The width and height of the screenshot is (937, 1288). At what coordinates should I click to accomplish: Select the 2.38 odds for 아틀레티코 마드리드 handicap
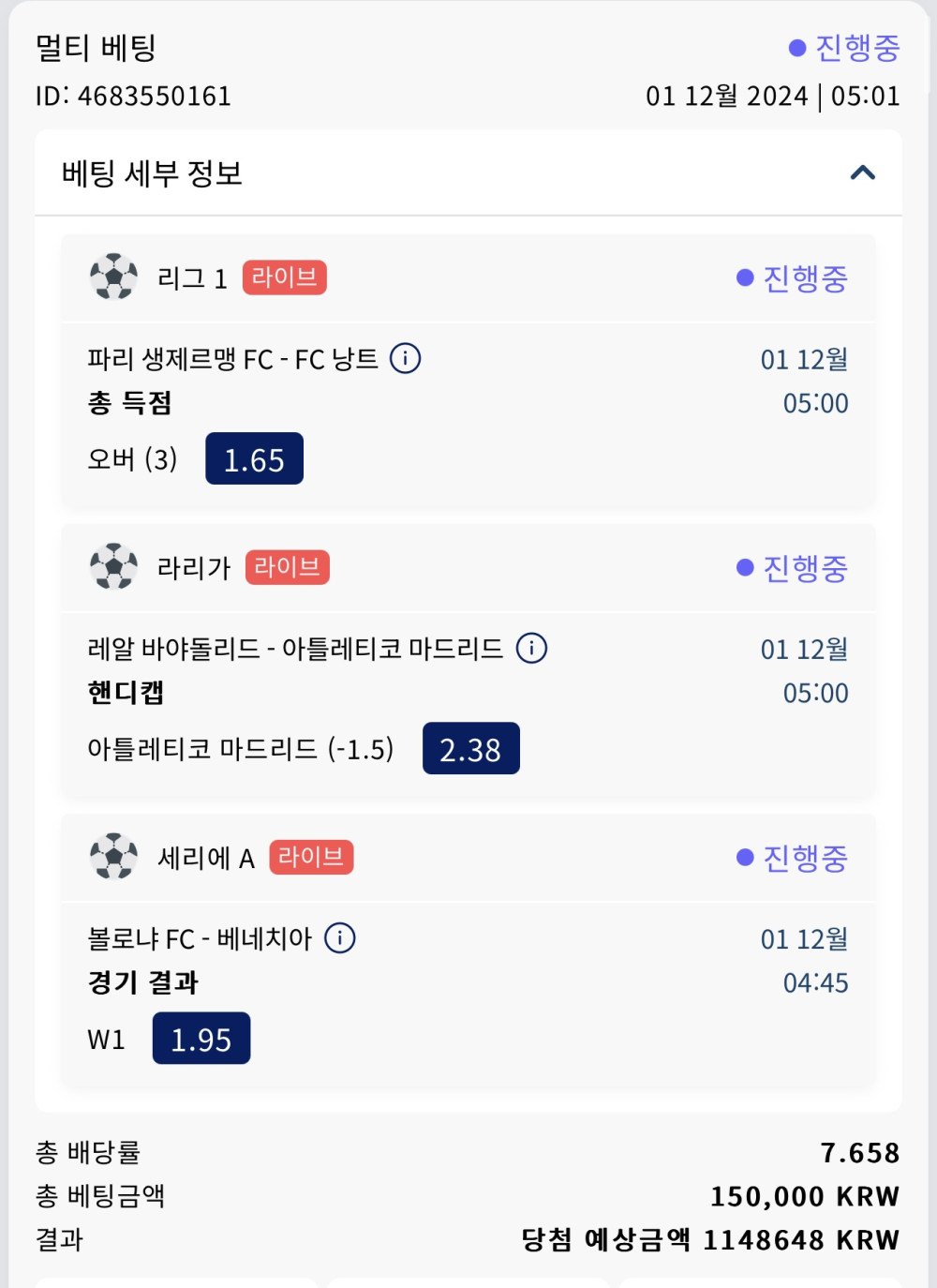(470, 749)
